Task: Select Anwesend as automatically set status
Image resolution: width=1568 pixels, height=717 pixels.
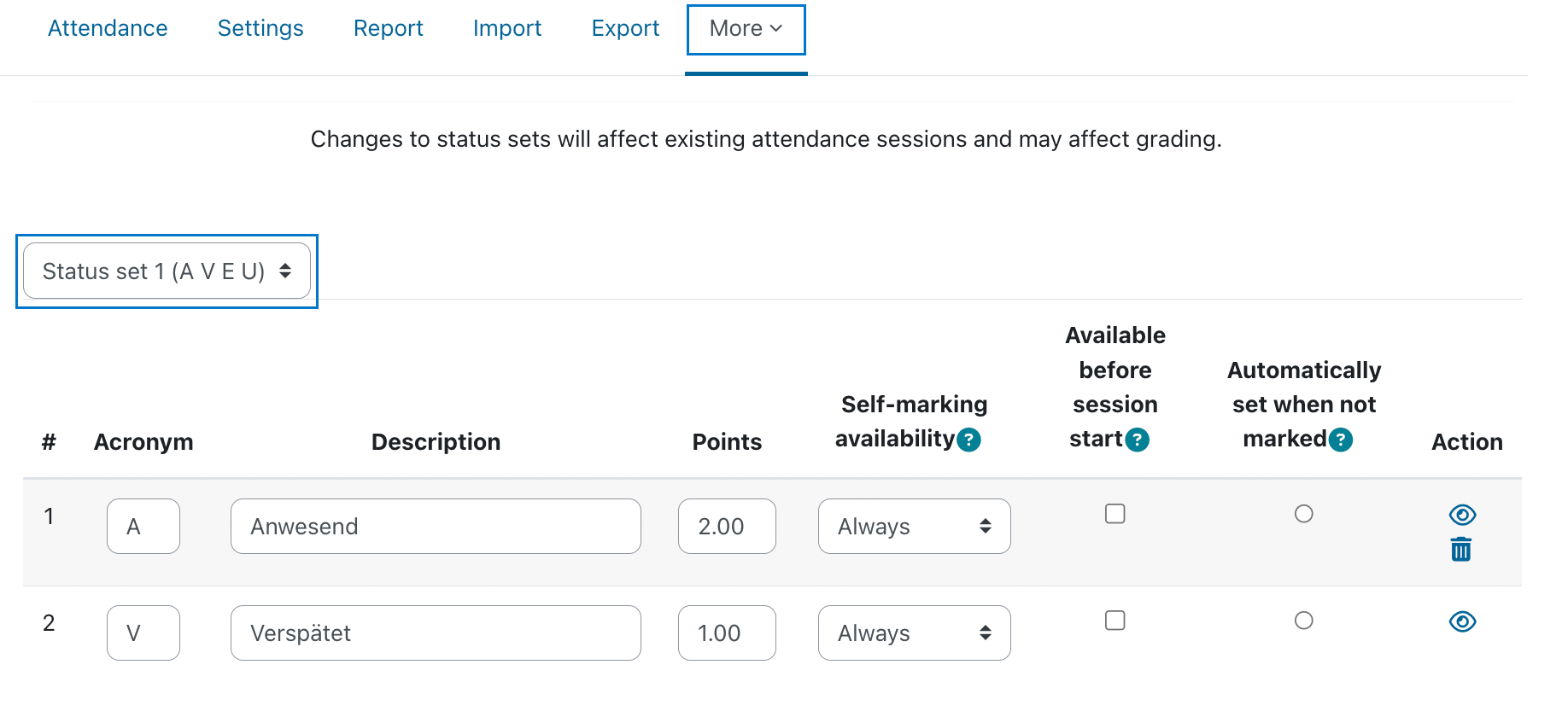Action: (1304, 514)
